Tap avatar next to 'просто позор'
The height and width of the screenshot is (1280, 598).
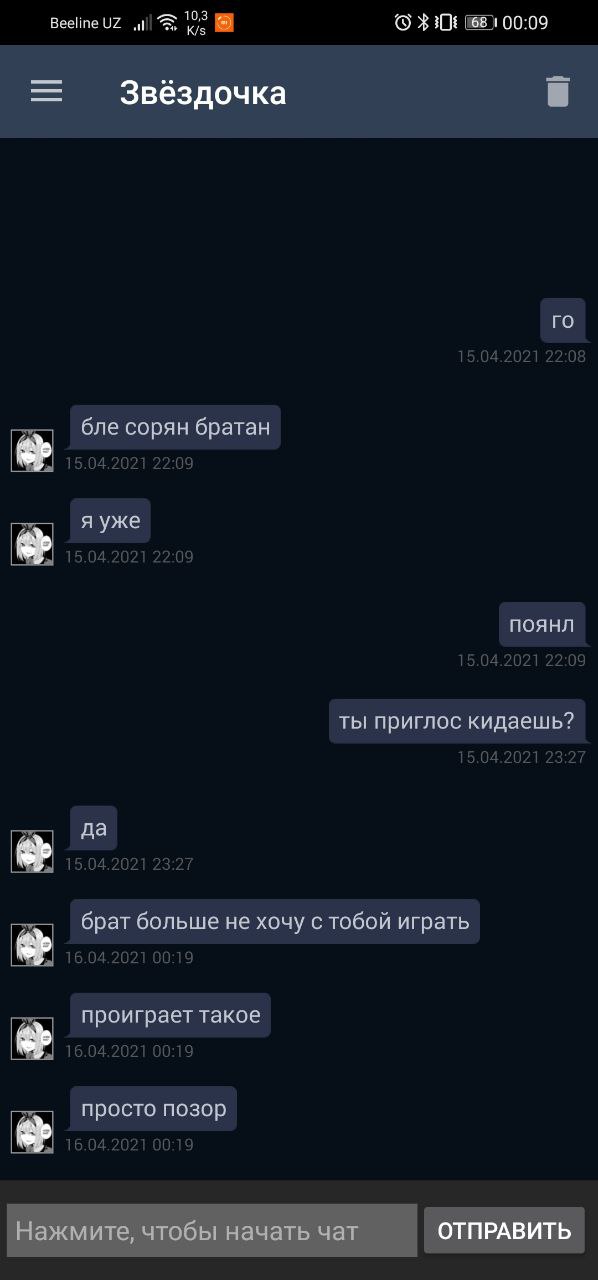tap(32, 1132)
